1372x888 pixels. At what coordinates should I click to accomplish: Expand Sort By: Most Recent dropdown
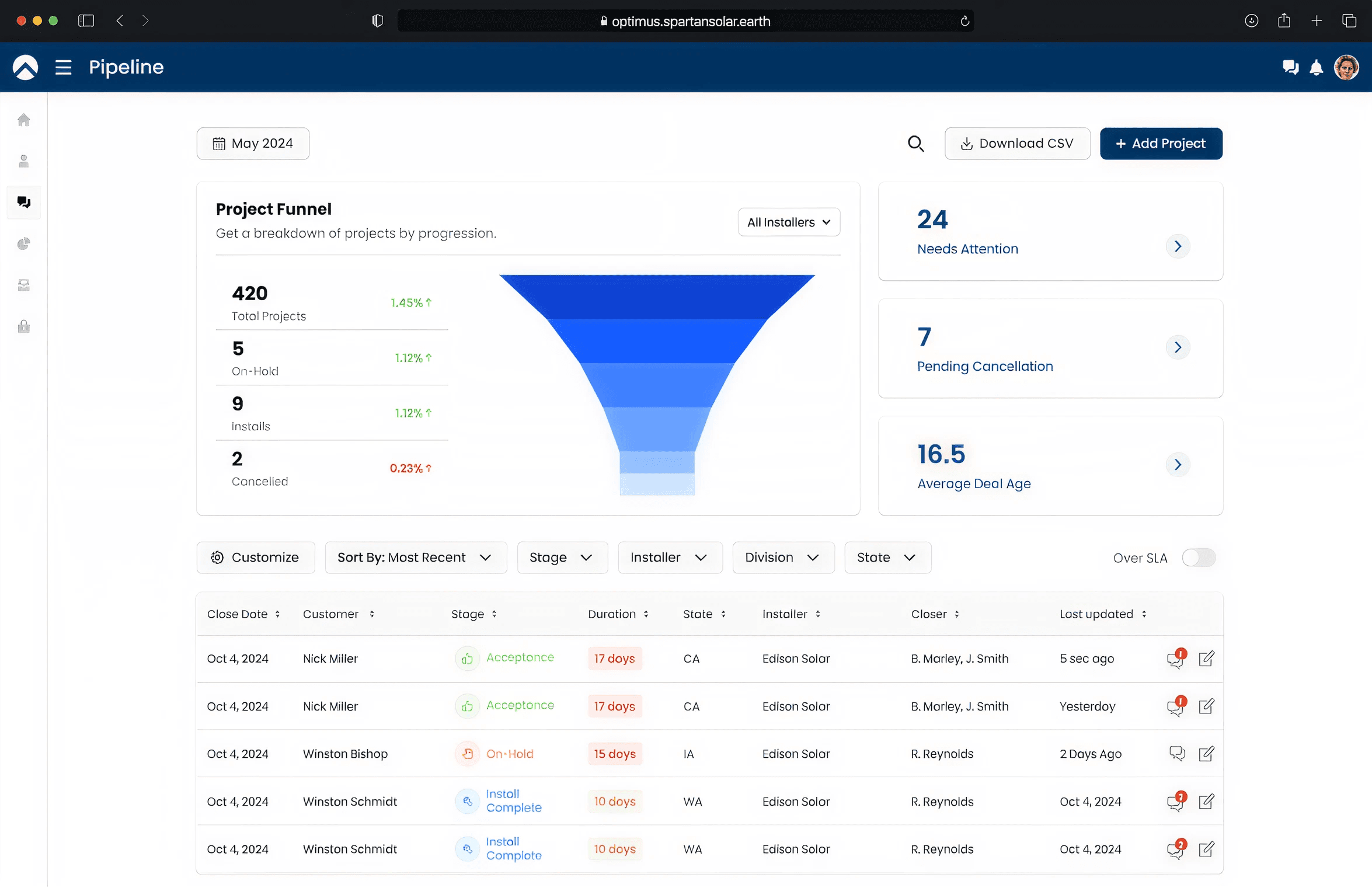point(415,558)
